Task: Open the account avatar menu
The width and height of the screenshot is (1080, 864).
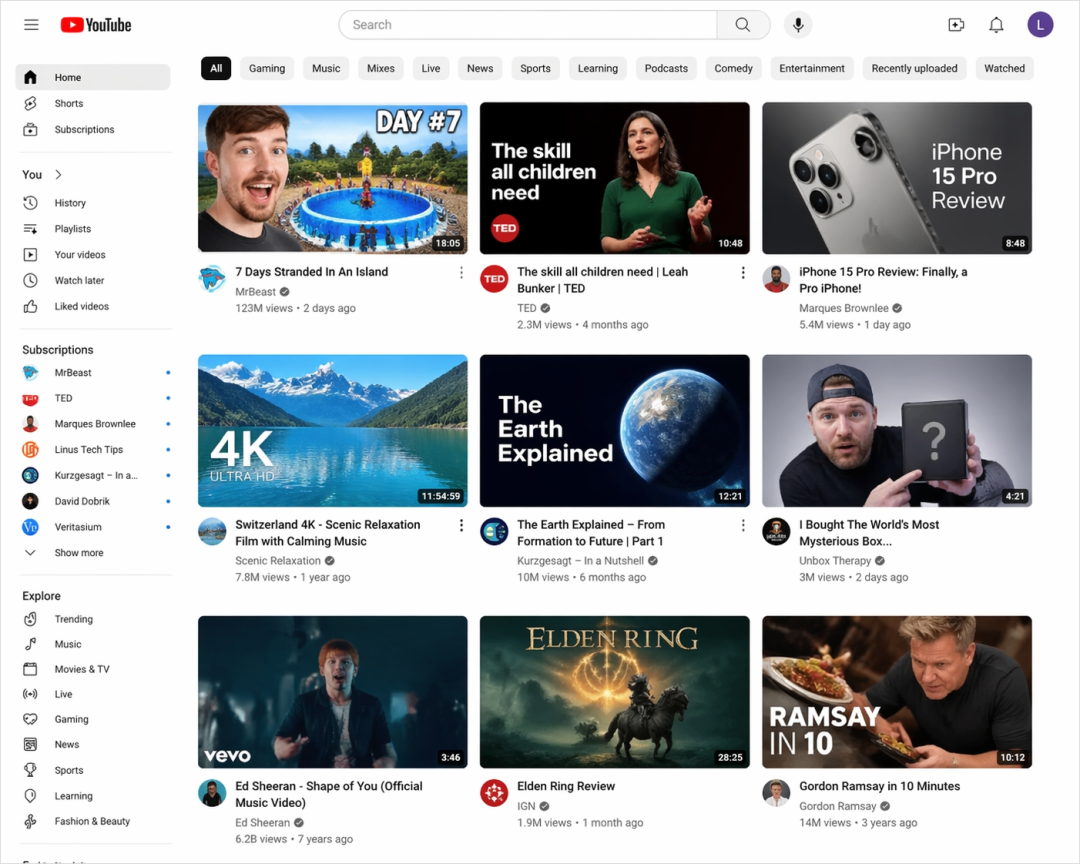Action: pos(1040,25)
